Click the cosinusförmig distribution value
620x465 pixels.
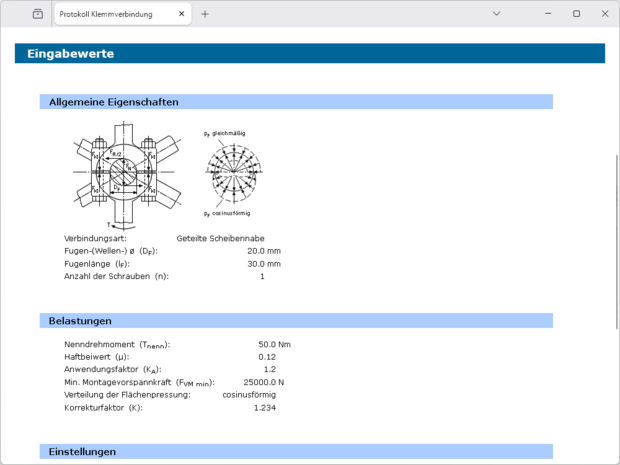click(249, 395)
